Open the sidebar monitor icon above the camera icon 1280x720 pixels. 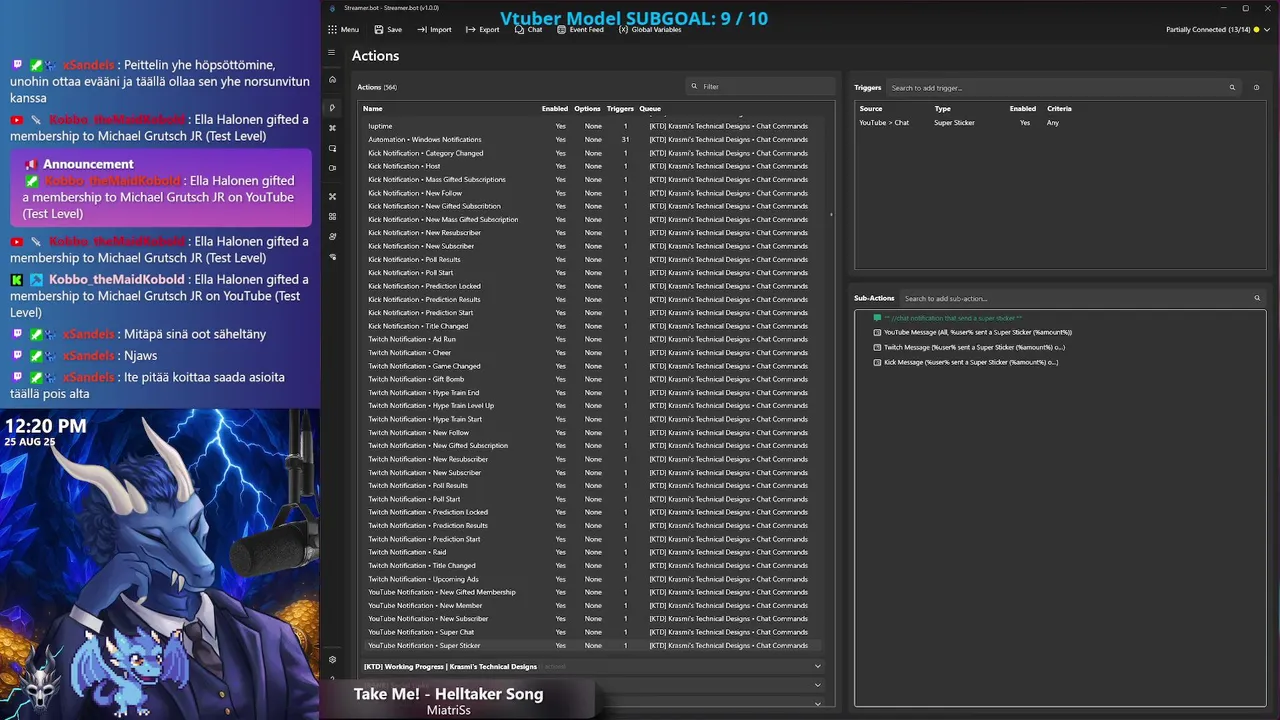tap(332, 148)
